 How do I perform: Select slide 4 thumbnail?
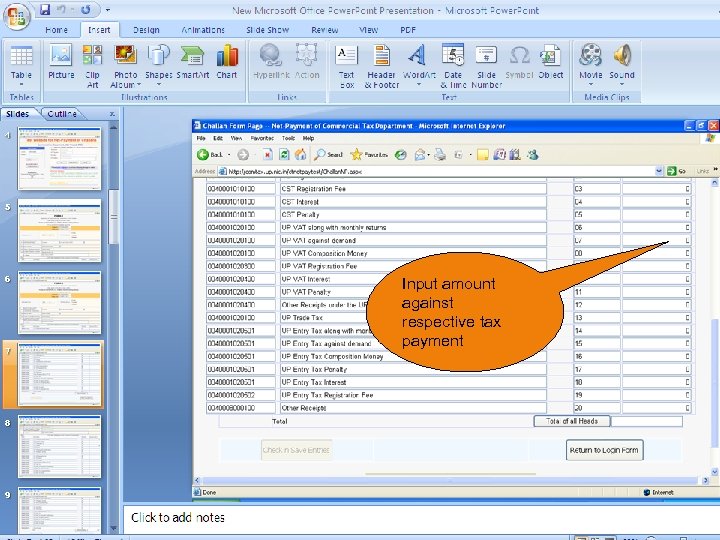[x=59, y=158]
